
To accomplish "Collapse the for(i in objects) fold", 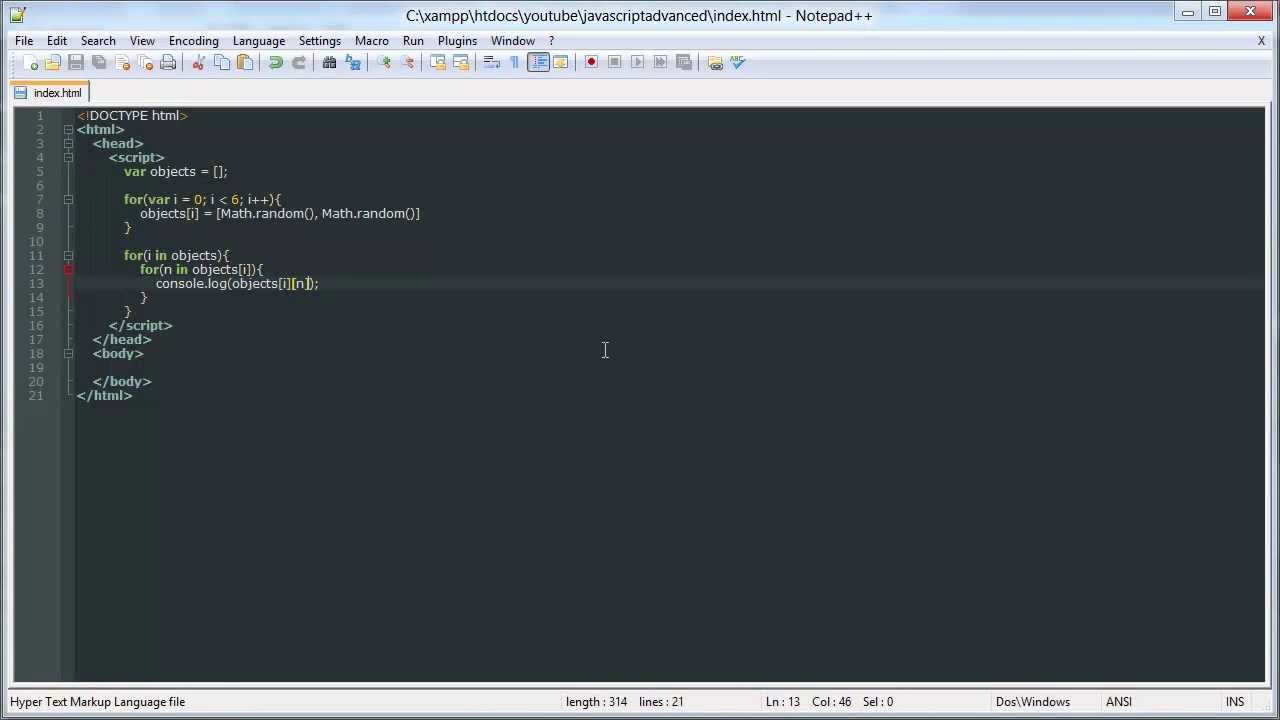I will pos(68,256).
